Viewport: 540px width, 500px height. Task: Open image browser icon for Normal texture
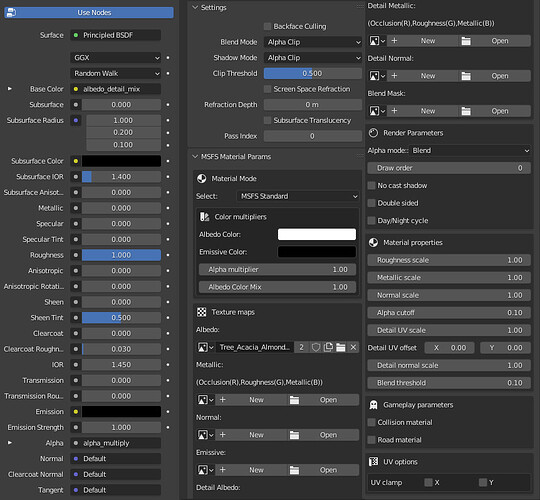tap(206, 435)
